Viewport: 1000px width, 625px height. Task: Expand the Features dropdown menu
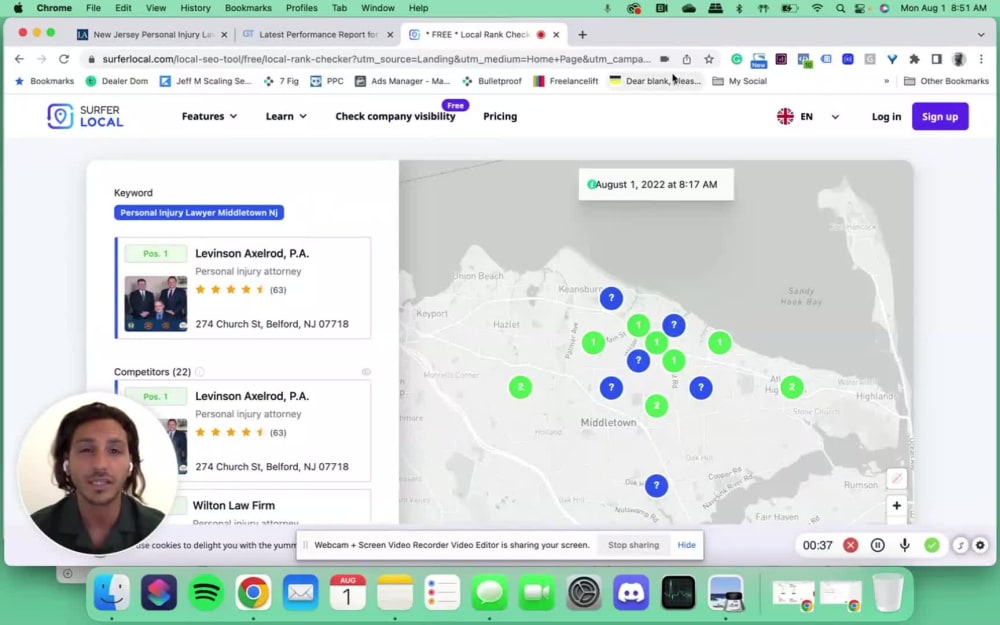click(x=209, y=116)
